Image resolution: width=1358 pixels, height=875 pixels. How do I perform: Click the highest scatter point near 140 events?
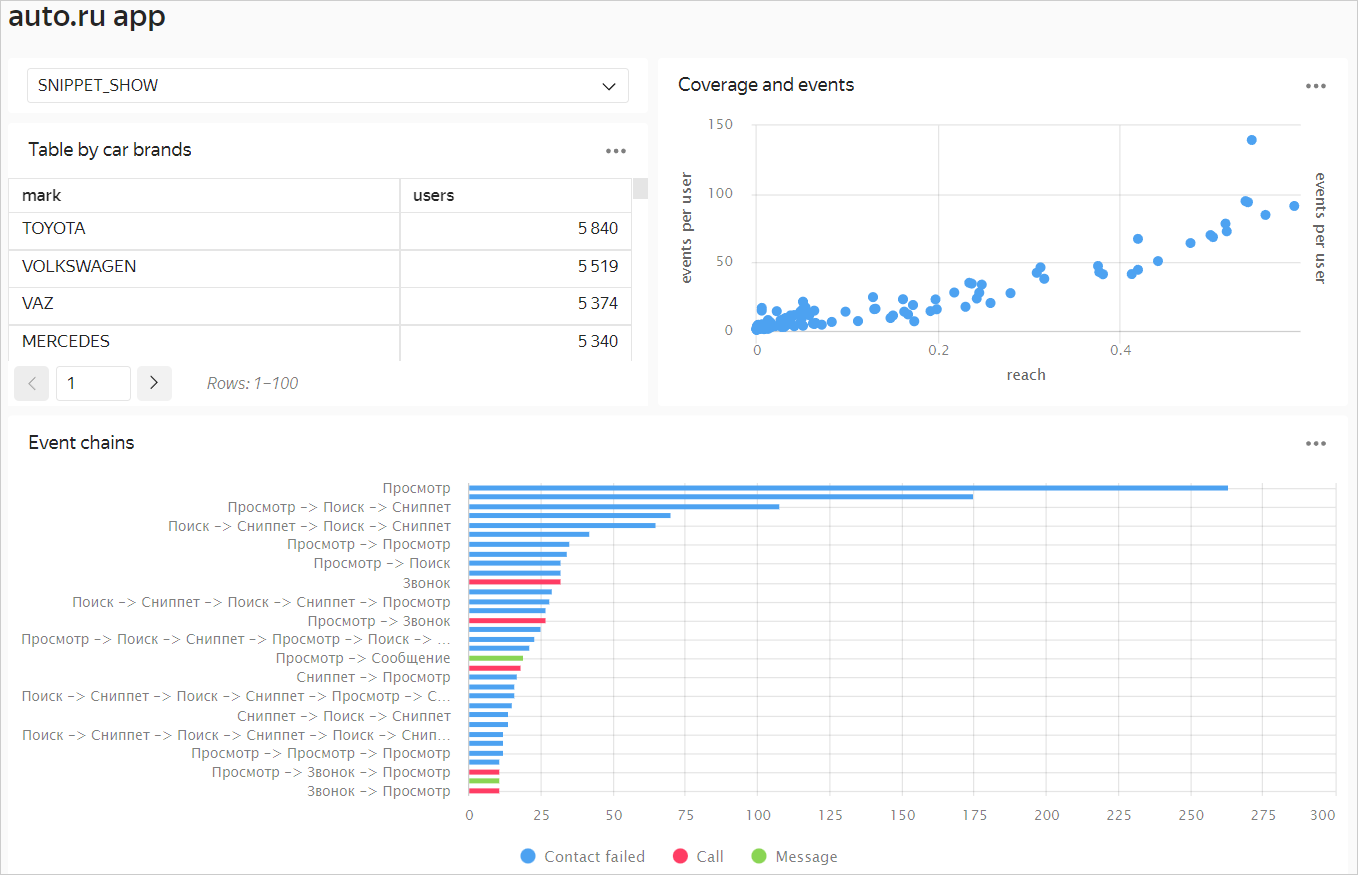1251,140
